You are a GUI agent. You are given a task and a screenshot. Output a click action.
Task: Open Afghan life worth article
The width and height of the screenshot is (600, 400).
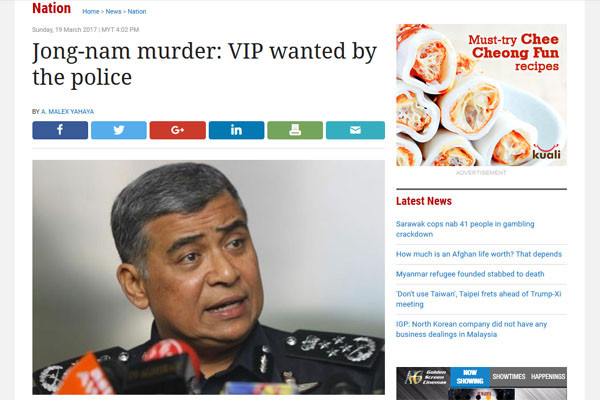pos(479,254)
